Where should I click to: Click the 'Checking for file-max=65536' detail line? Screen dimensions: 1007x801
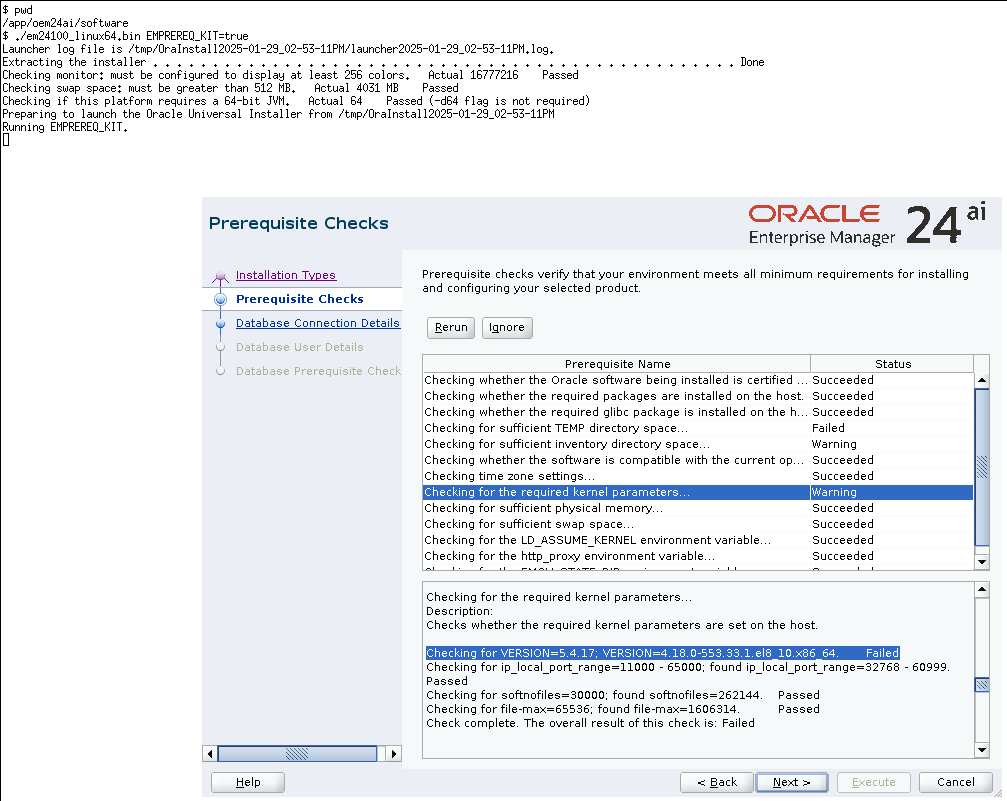coord(623,709)
